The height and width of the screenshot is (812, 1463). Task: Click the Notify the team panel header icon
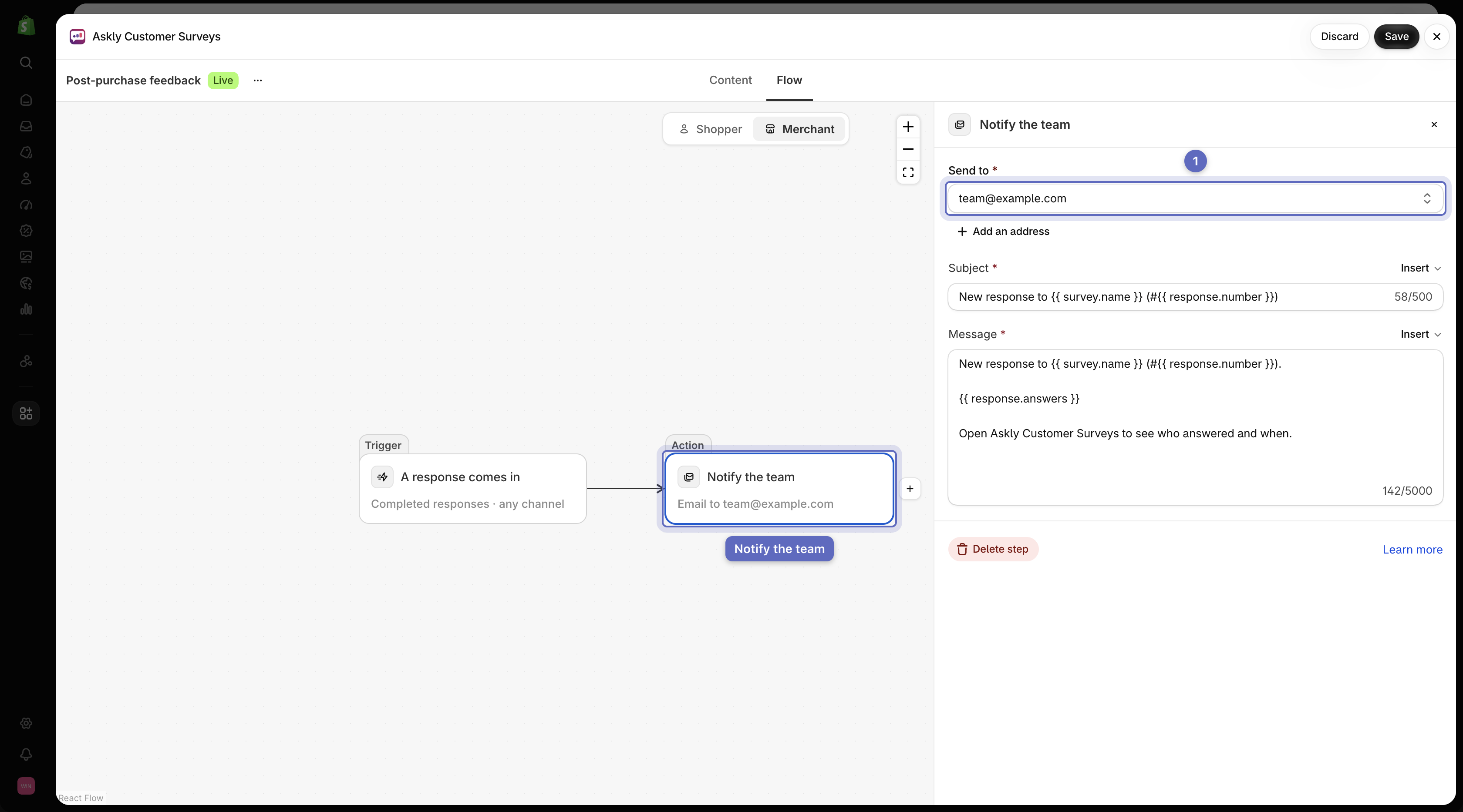[959, 124]
